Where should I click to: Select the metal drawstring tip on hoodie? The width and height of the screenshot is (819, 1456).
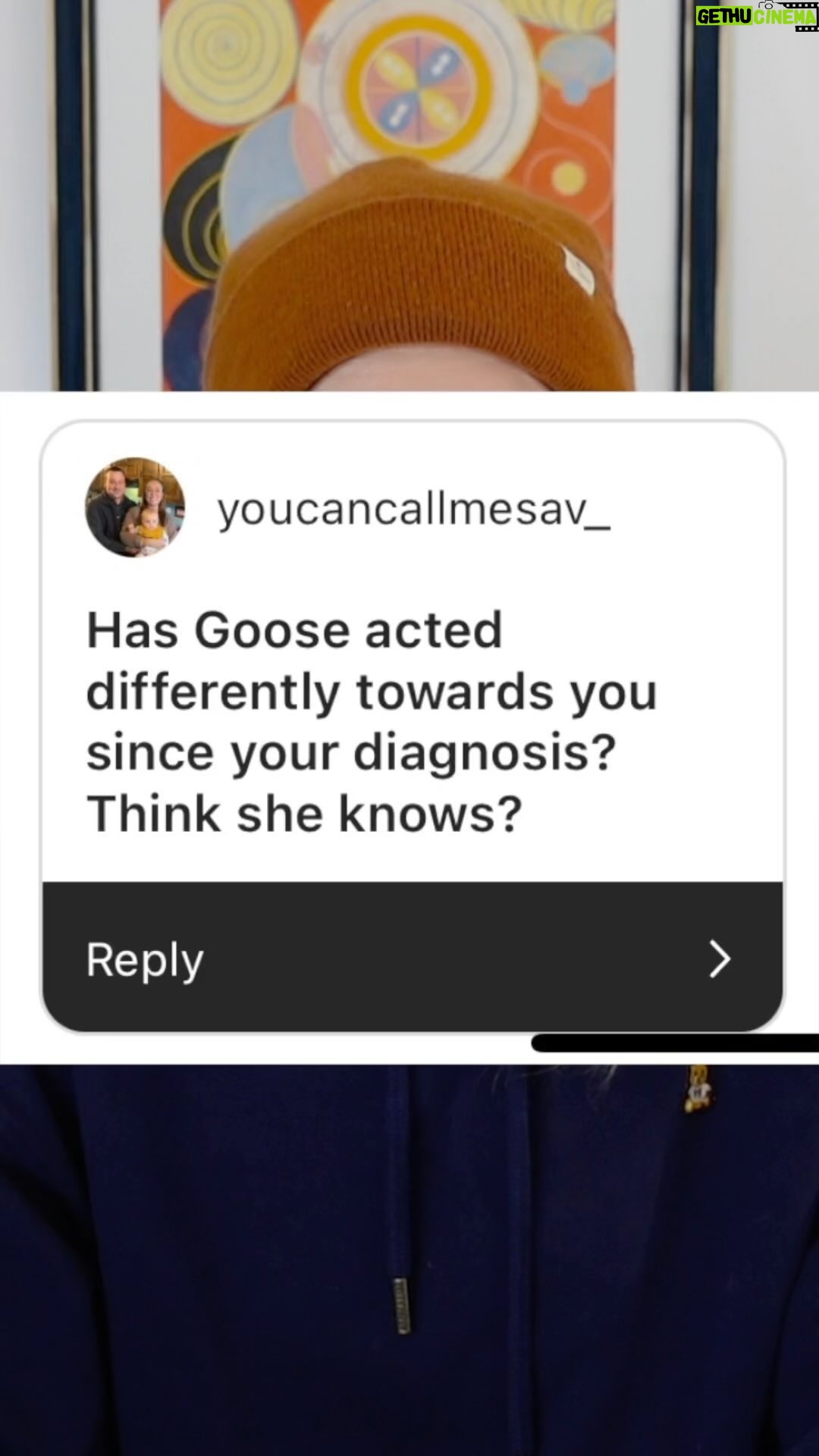pos(402,1305)
